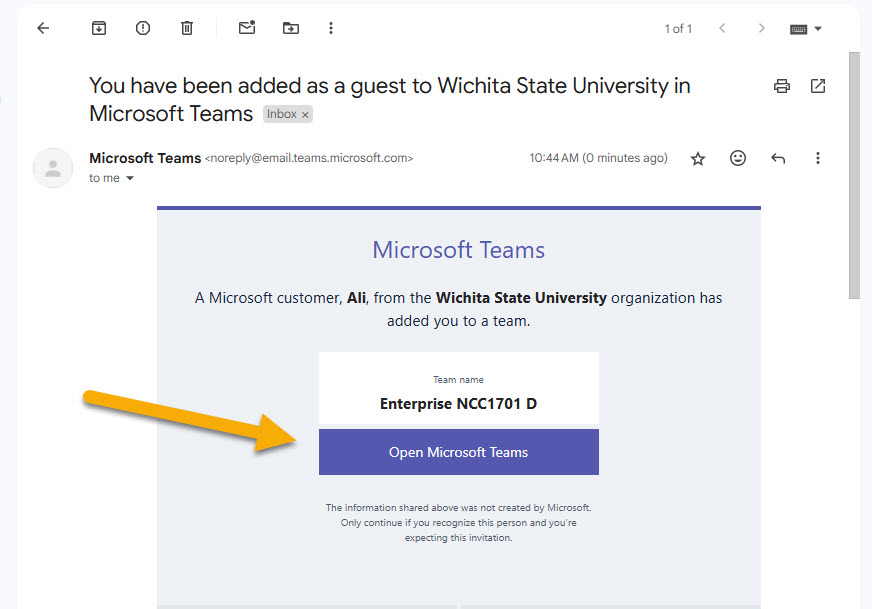
Task: Archive the email
Action: point(99,27)
